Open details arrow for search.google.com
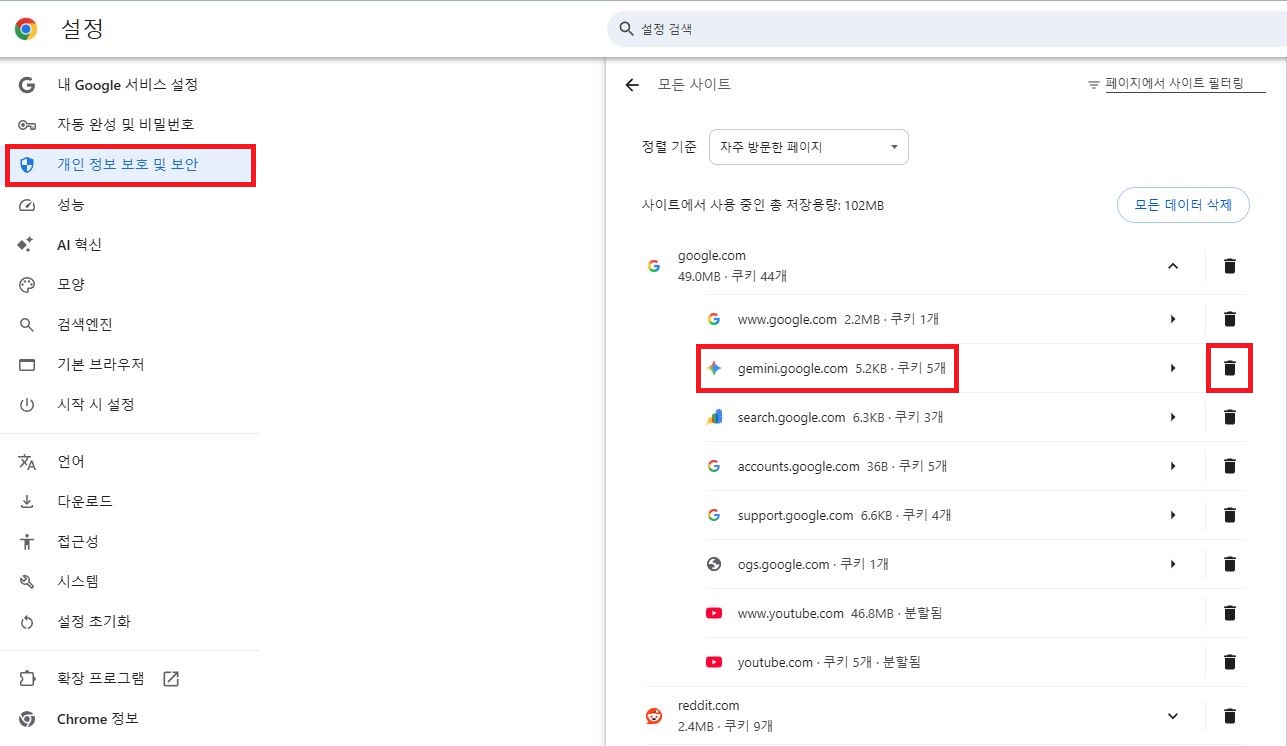The height and width of the screenshot is (746, 1287). click(x=1173, y=417)
